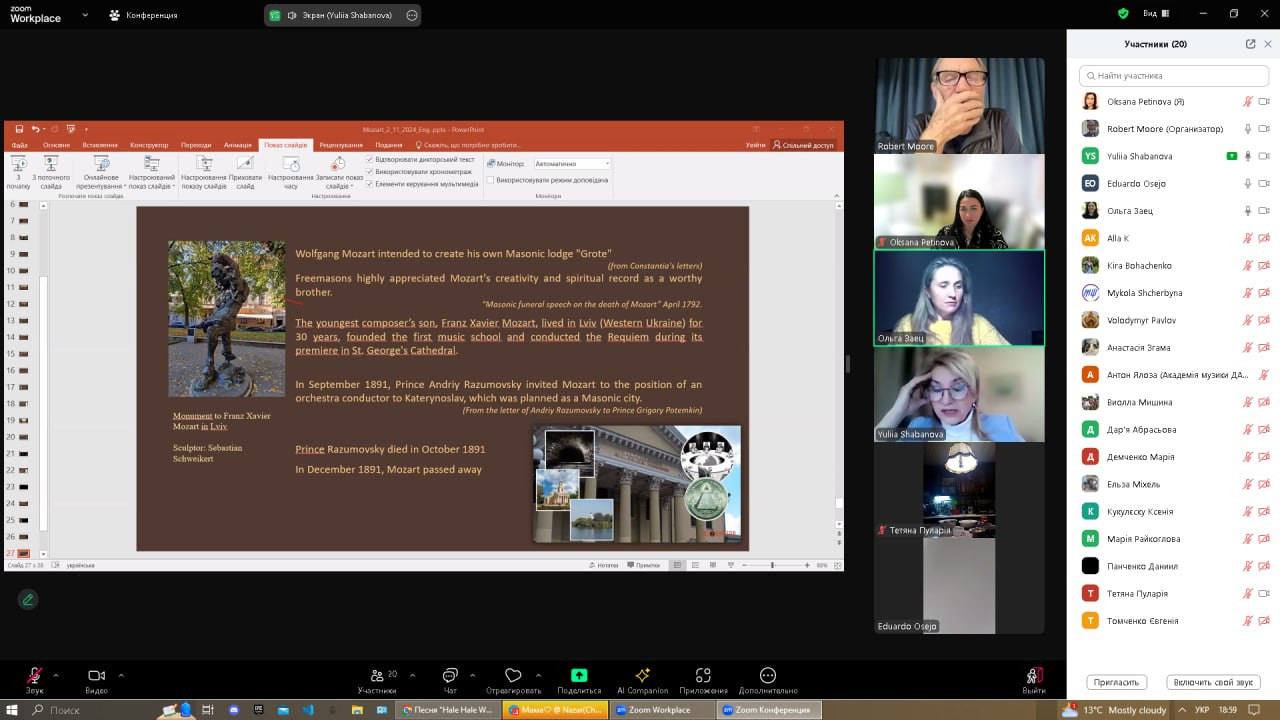Open the Zoom Workplace dropdown arrow

click(84, 15)
